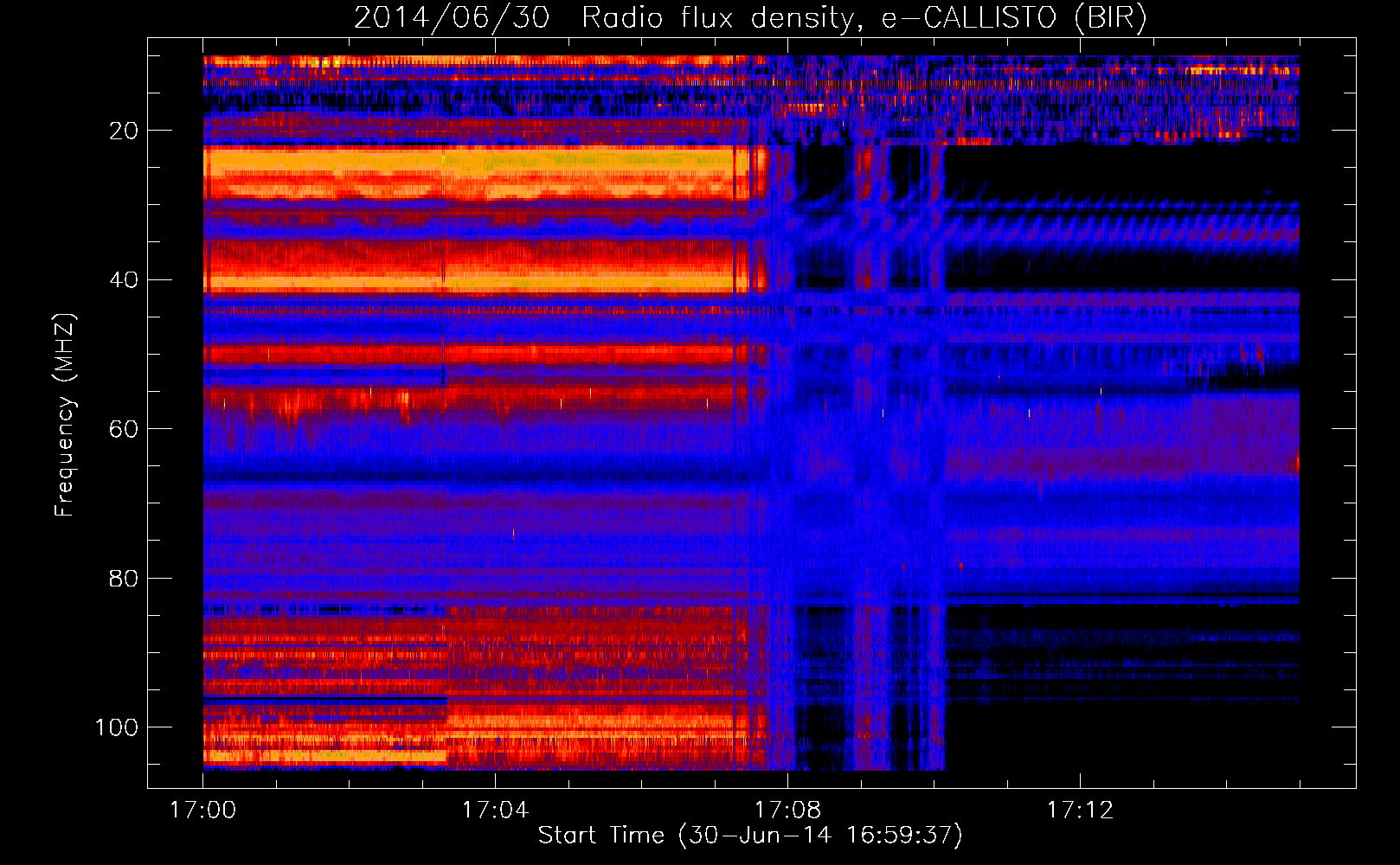The image size is (1400, 865).
Task: Click the plot title '2014/06/30 Radio flux density'
Action: click(750, 18)
